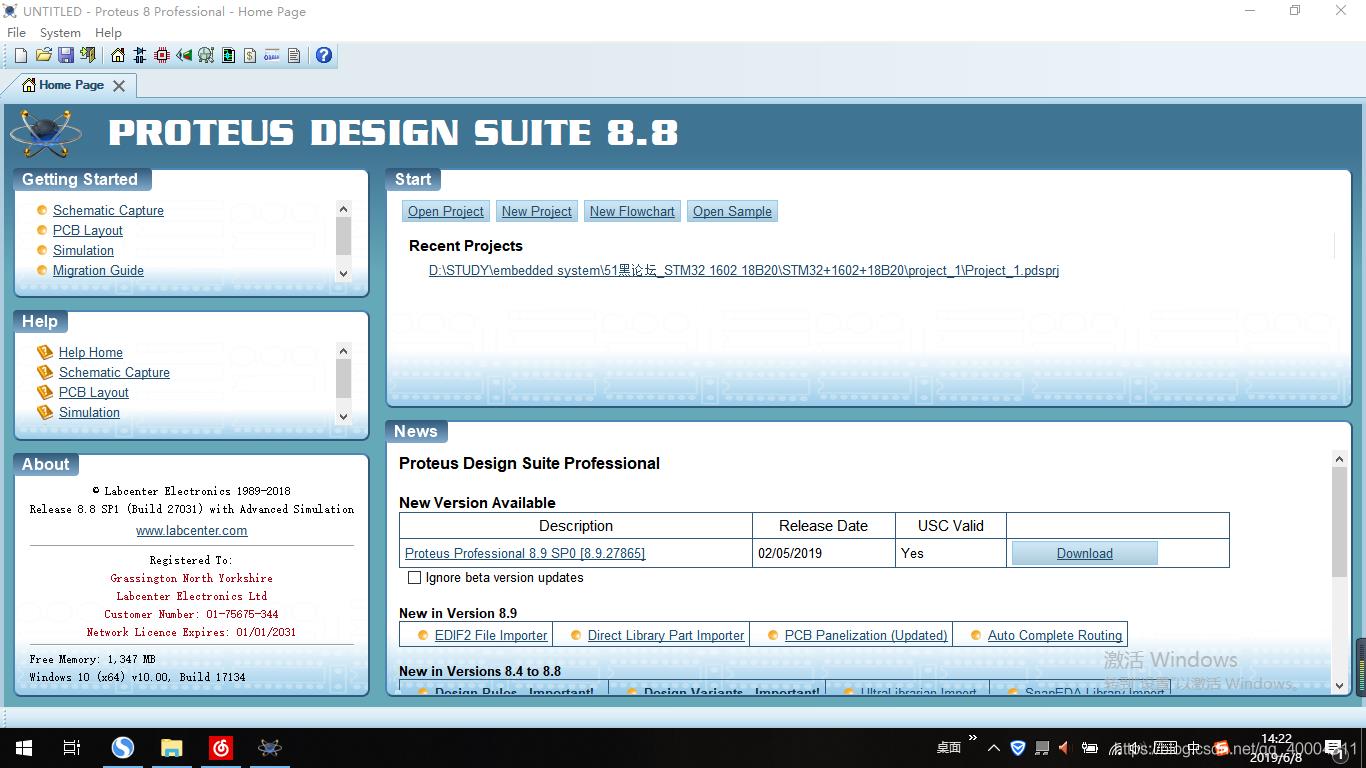Screen dimensions: 1366x768
Task: Open PCB Layout in Getting Started
Action: (88, 230)
